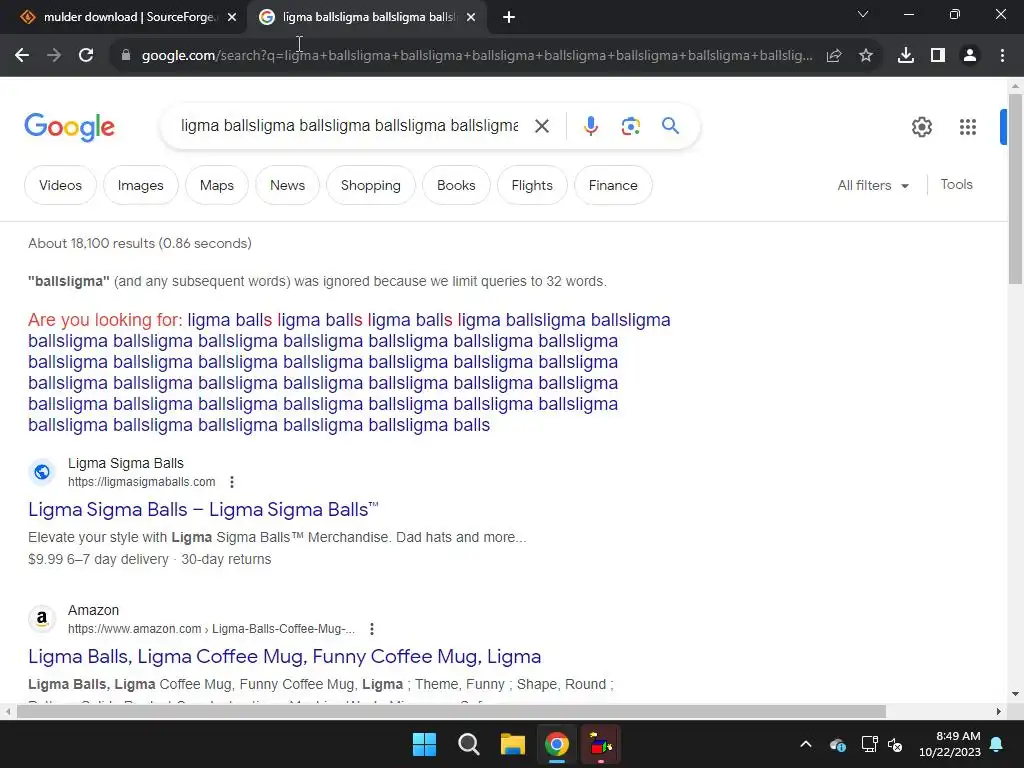
Task: Switch to Maps results
Action: click(217, 185)
